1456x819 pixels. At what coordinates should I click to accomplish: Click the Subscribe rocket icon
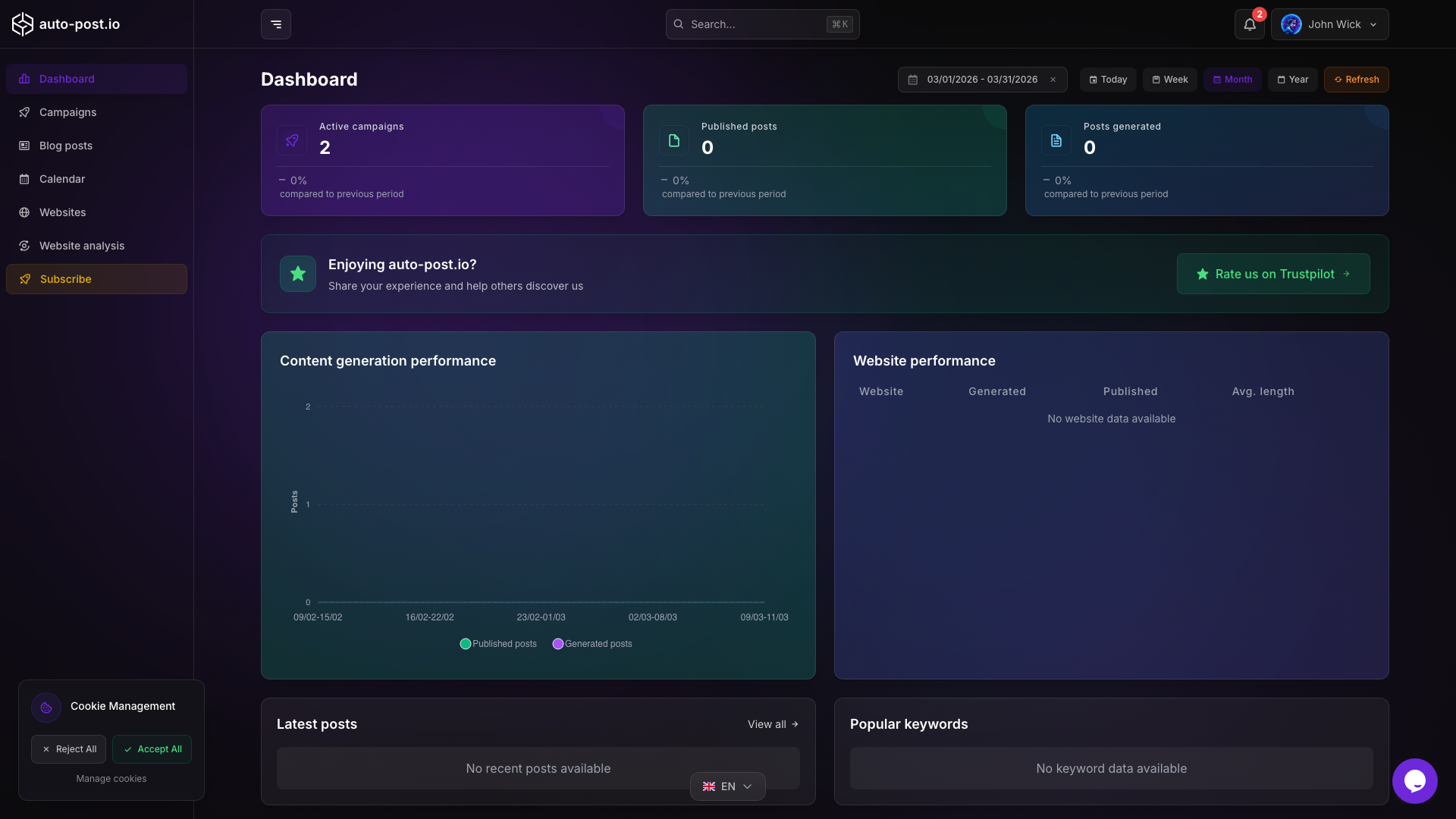click(25, 279)
